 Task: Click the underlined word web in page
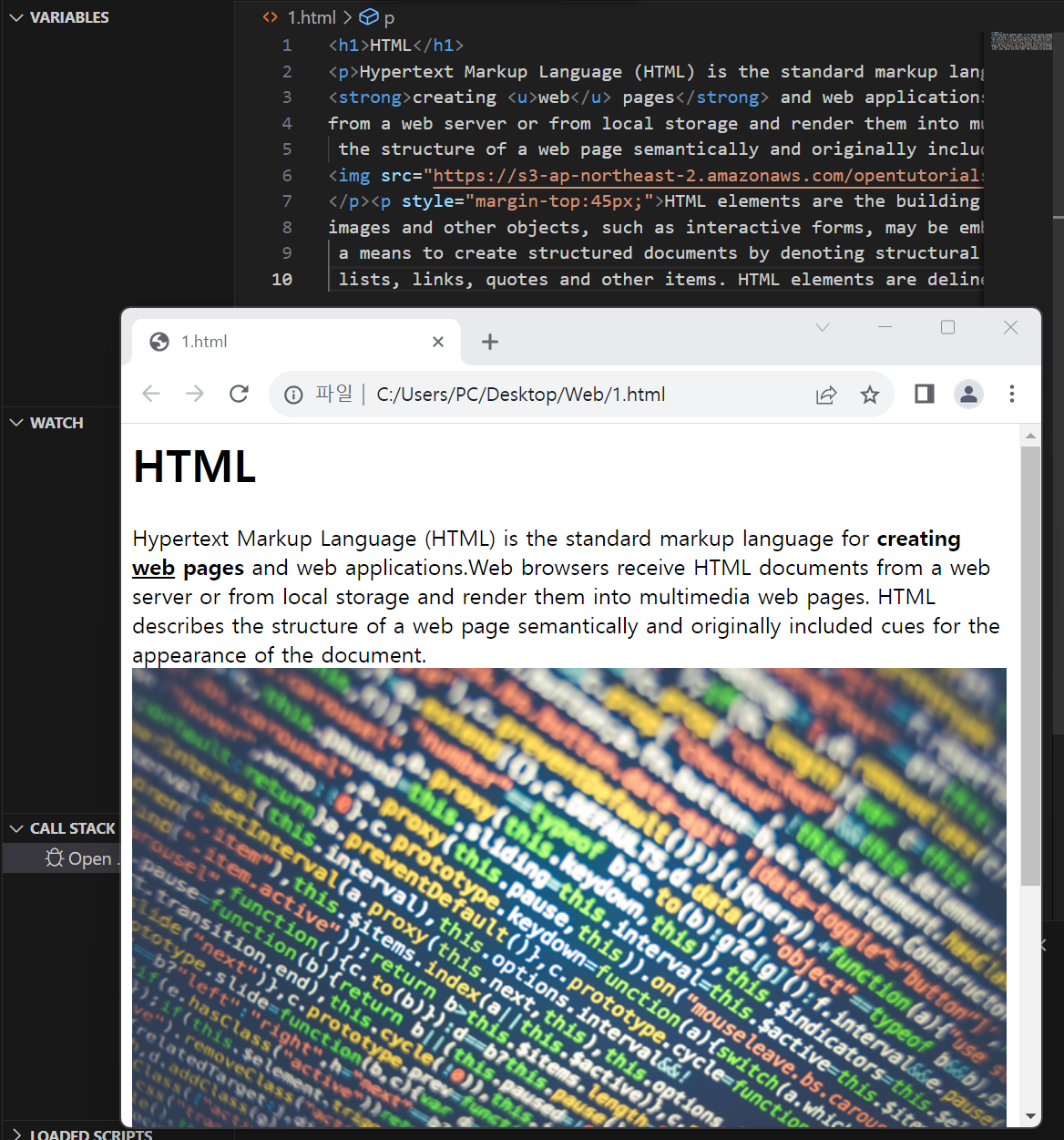click(153, 568)
